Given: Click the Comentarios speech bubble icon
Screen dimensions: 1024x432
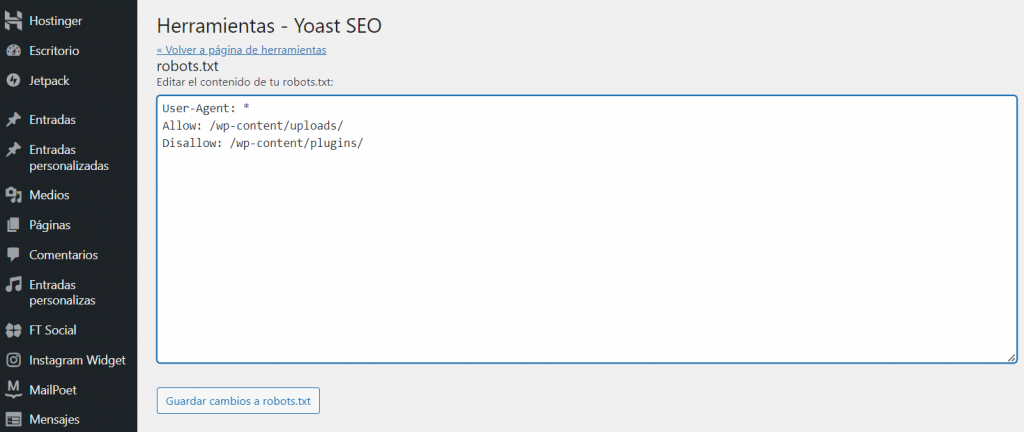Looking at the screenshot, I should tap(14, 255).
